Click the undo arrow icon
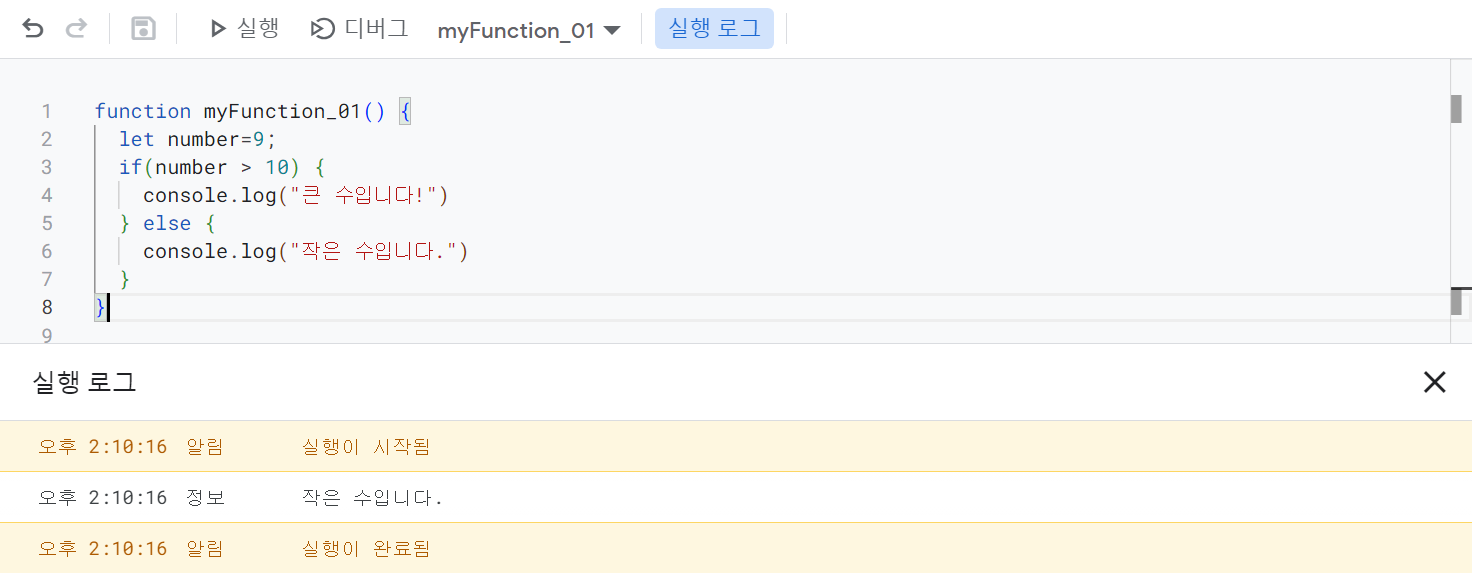Viewport: 1472px width, 574px height. (x=33, y=29)
